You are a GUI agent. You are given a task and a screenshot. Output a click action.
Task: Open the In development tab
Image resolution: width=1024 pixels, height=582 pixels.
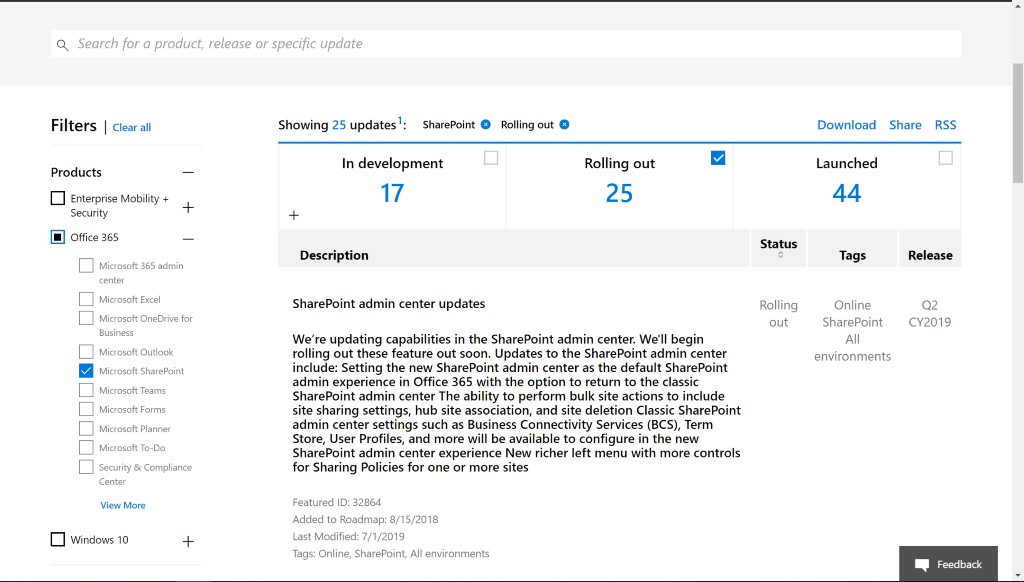(x=392, y=186)
